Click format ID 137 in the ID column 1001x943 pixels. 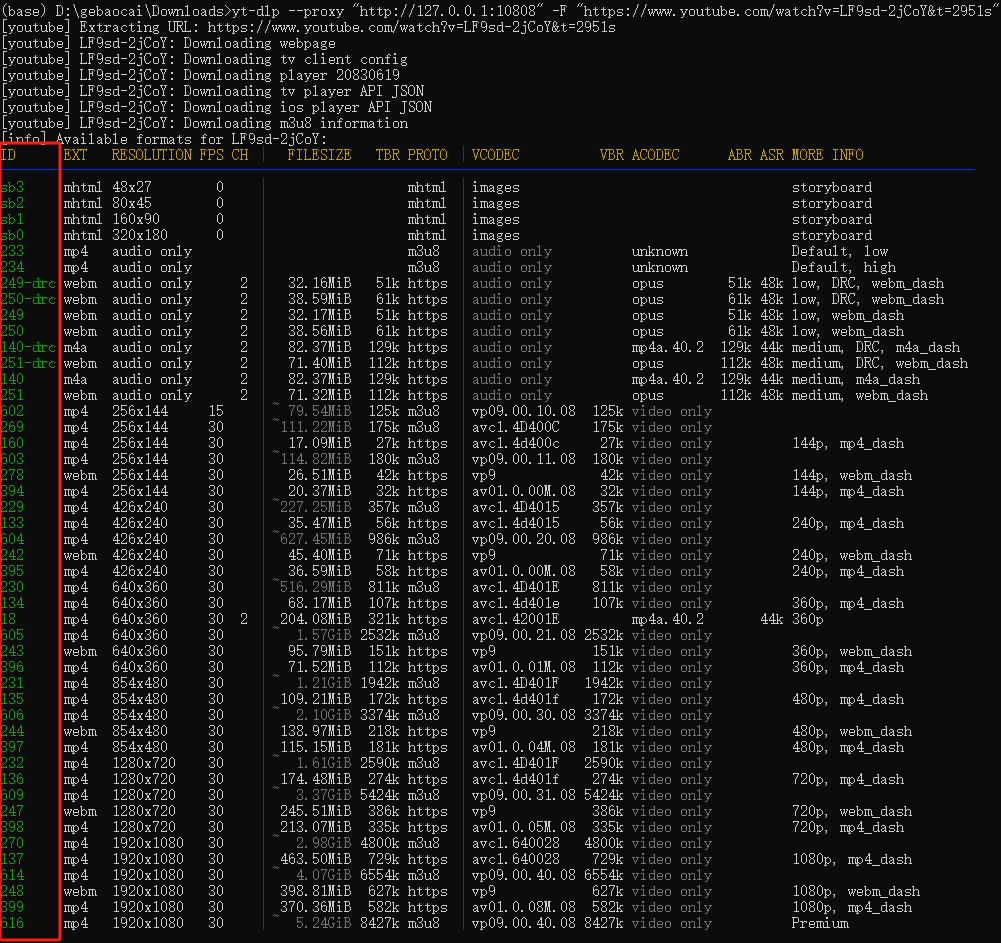13,859
